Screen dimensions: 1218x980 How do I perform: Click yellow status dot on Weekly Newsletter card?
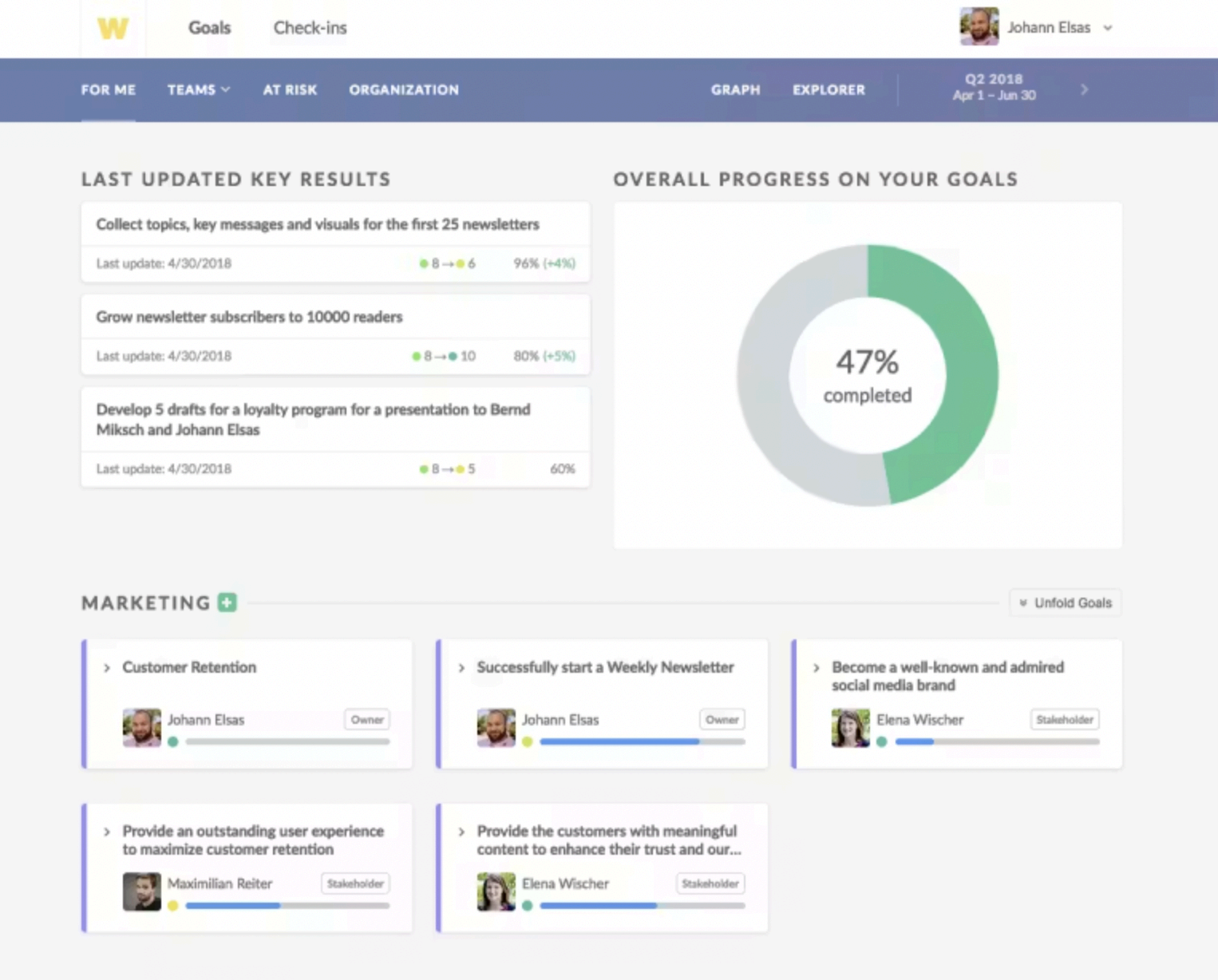pyautogui.click(x=528, y=741)
